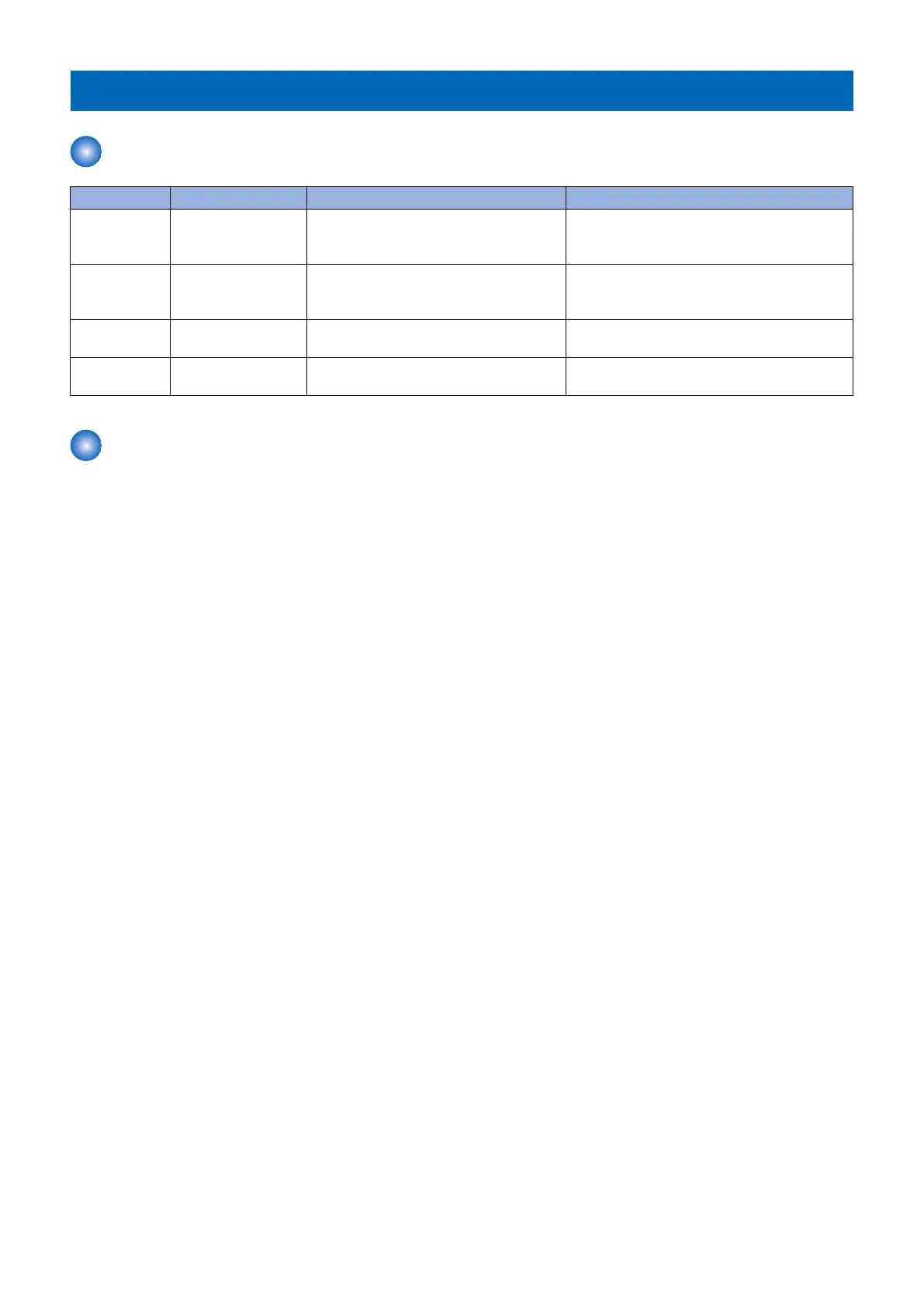The width and height of the screenshot is (924, 1307).
Task: Click second body row, fourth column cell
Action: click(709, 292)
